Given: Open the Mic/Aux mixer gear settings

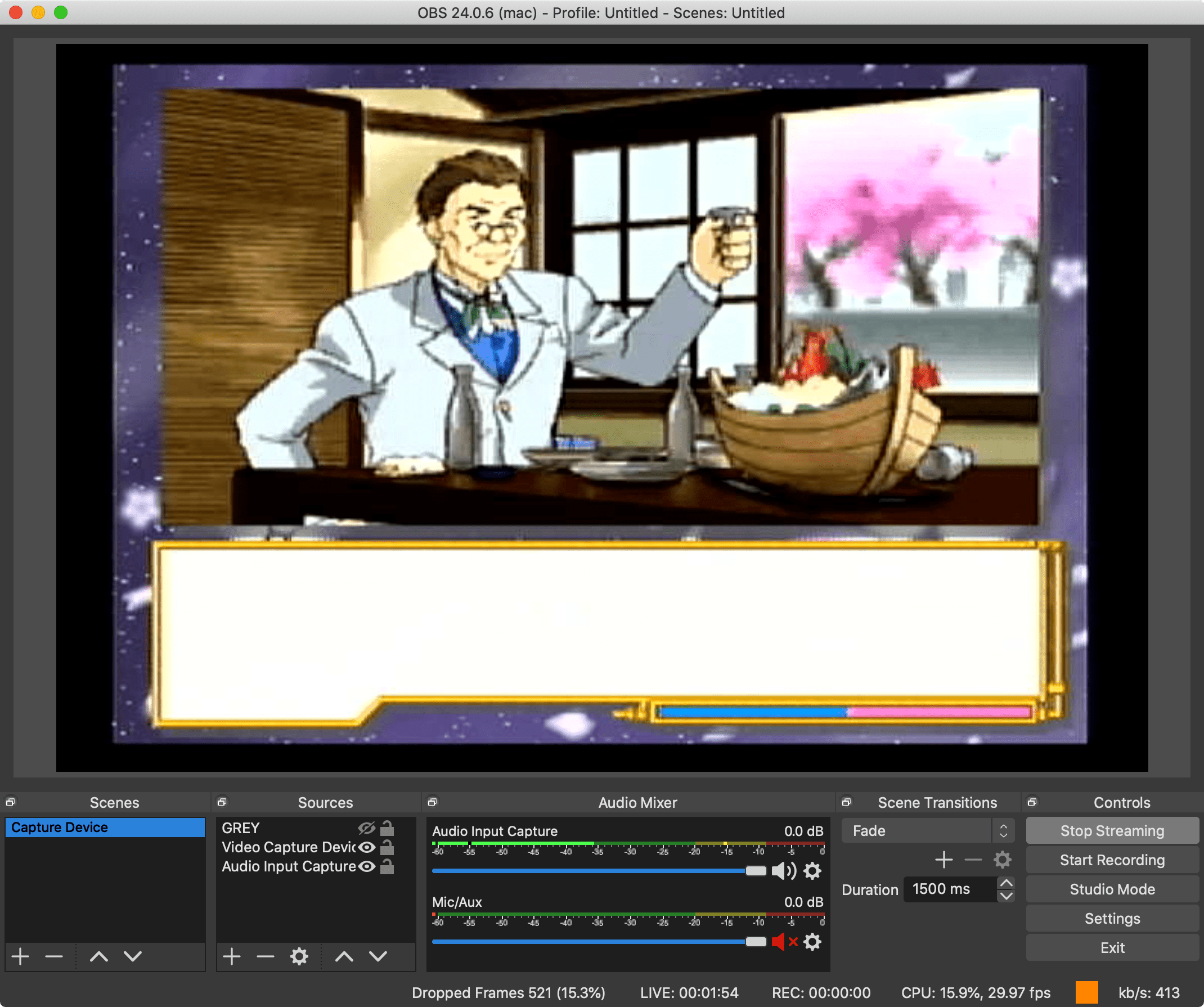Looking at the screenshot, I should [812, 942].
